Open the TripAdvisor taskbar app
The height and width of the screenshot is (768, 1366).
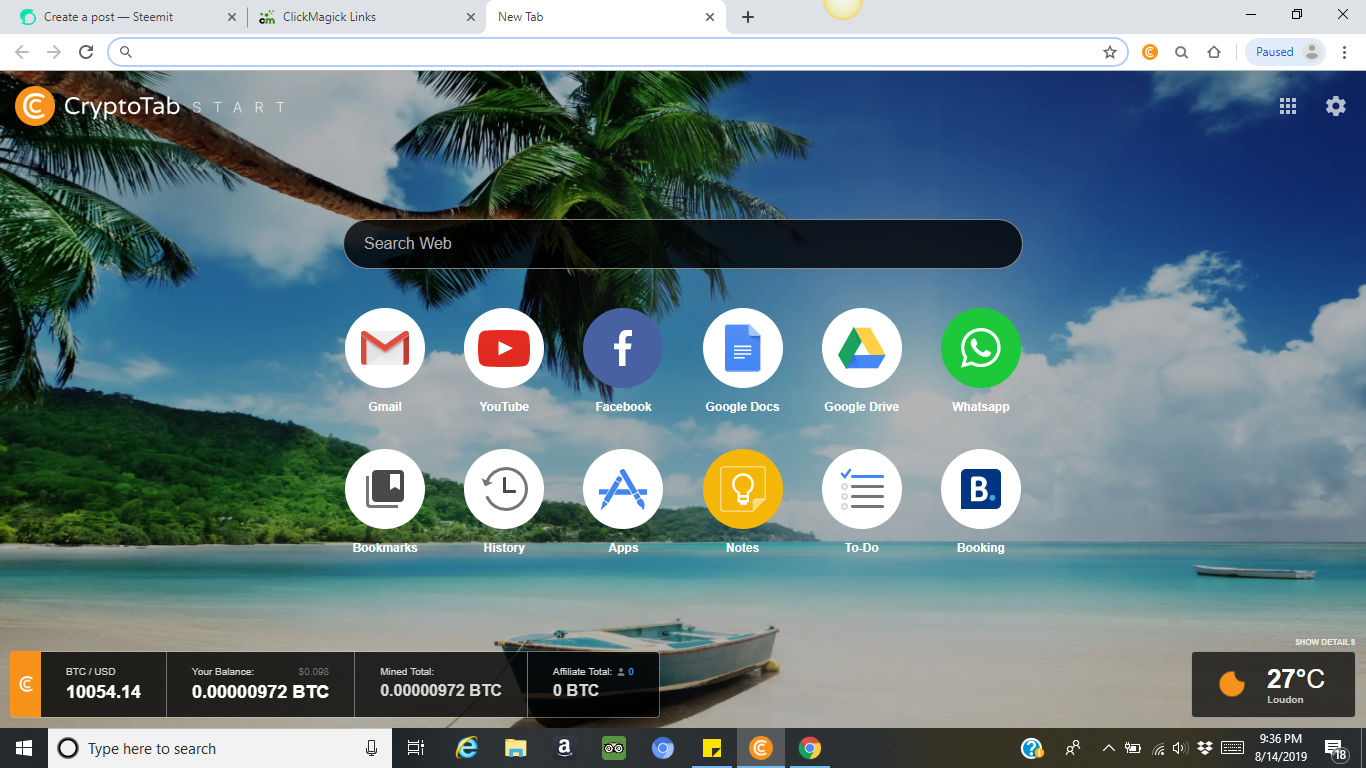613,748
